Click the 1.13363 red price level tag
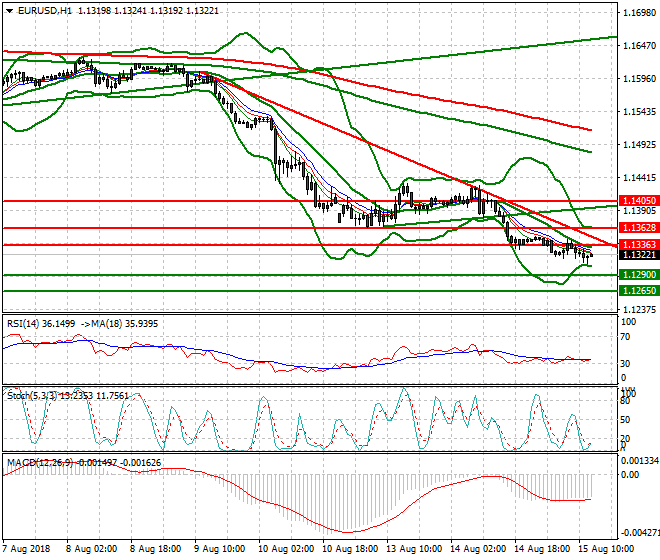The width and height of the screenshot is (660, 560). click(638, 245)
